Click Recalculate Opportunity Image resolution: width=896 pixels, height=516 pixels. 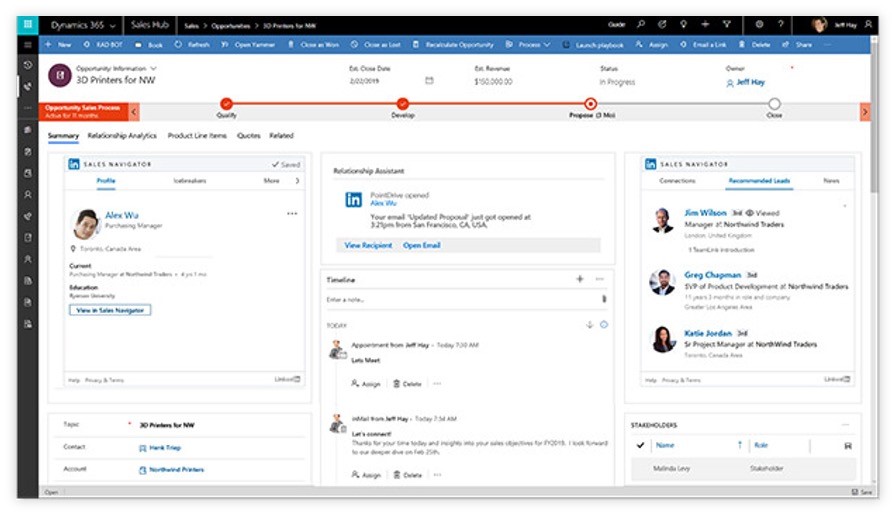point(453,45)
